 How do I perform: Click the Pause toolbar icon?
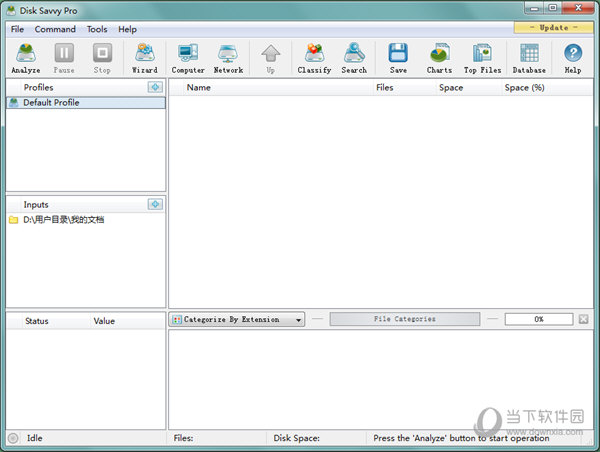click(64, 58)
